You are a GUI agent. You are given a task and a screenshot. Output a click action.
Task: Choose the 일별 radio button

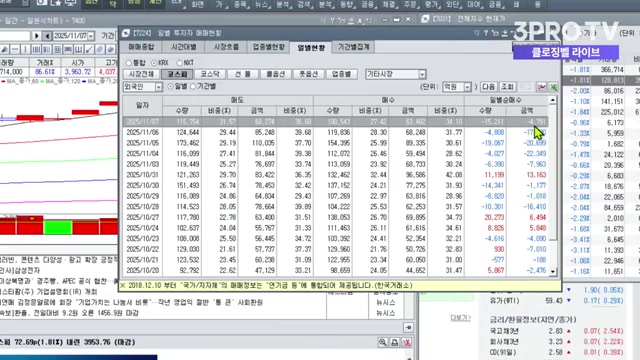click(x=171, y=87)
